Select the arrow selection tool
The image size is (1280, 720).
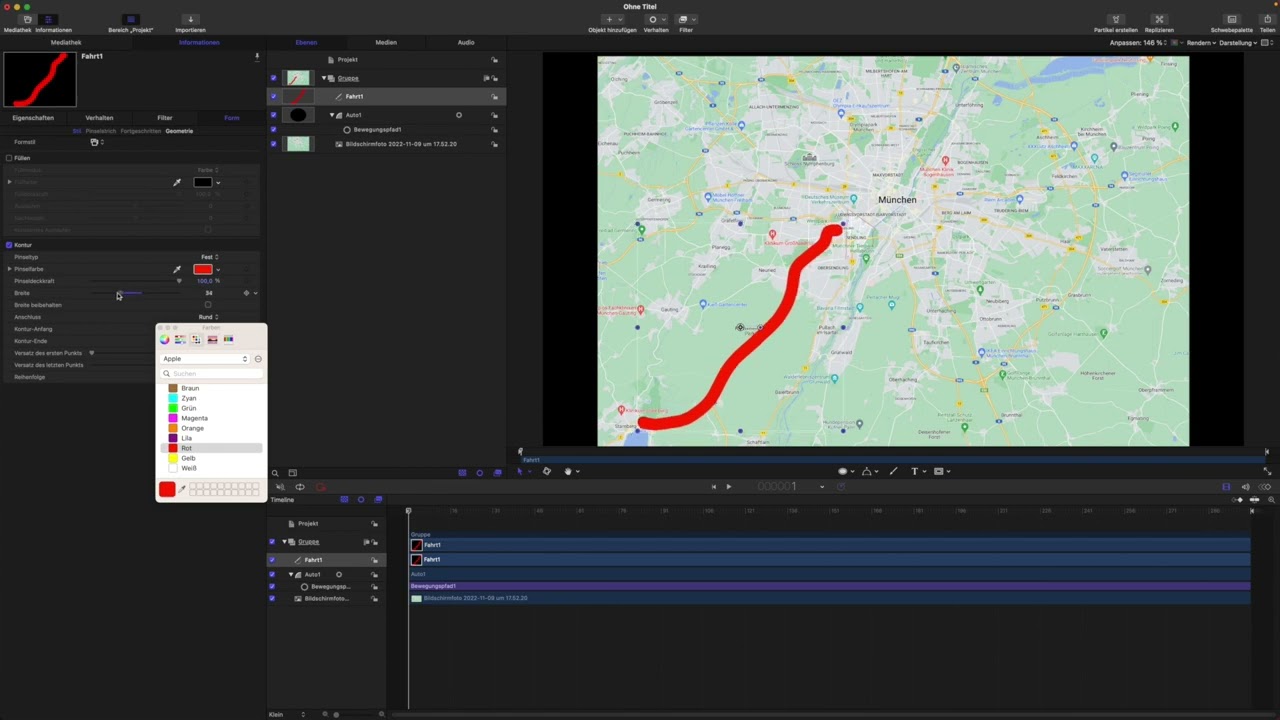(x=519, y=471)
